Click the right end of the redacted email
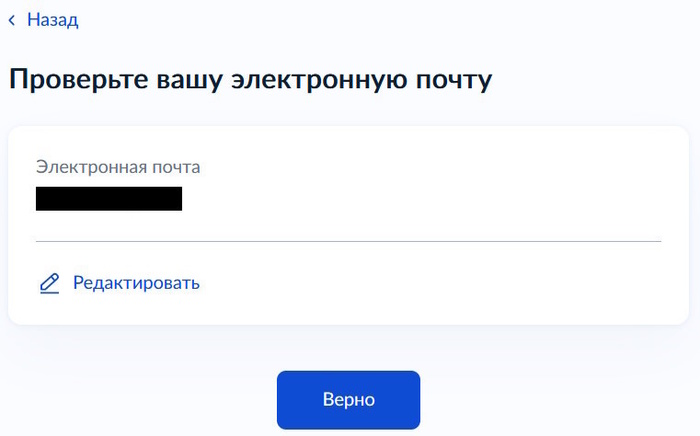The image size is (700, 436). (x=176, y=198)
